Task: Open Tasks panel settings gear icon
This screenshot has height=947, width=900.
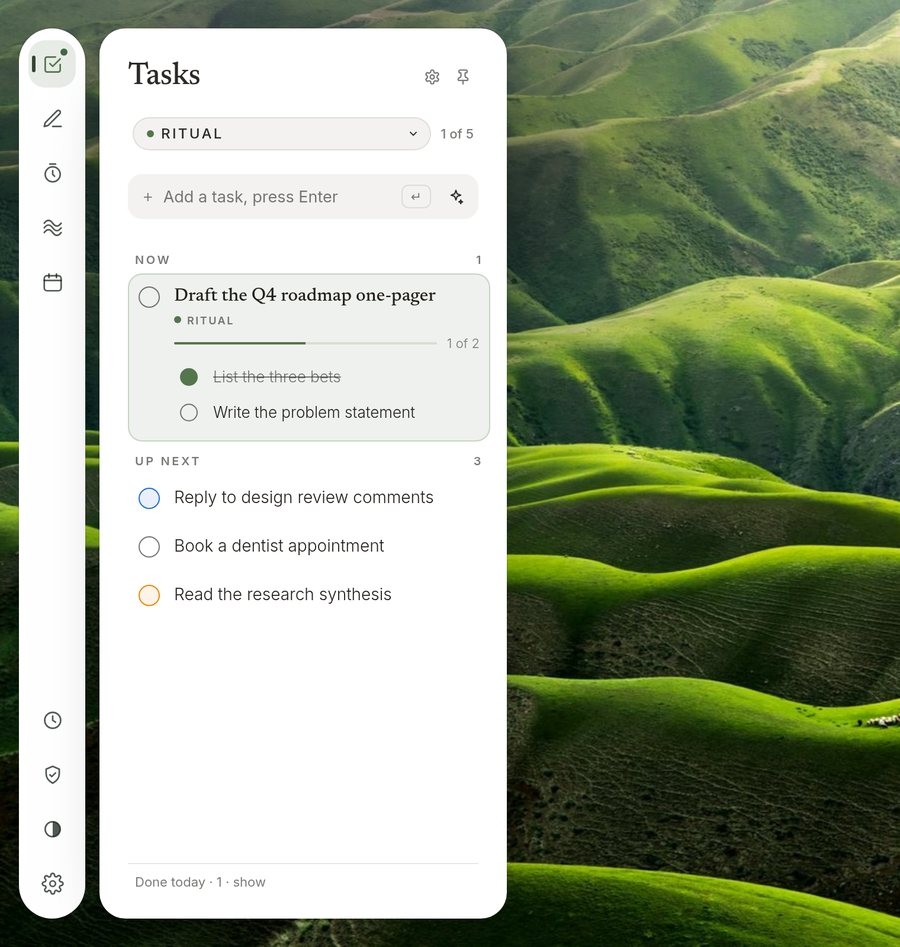Action: pos(432,77)
